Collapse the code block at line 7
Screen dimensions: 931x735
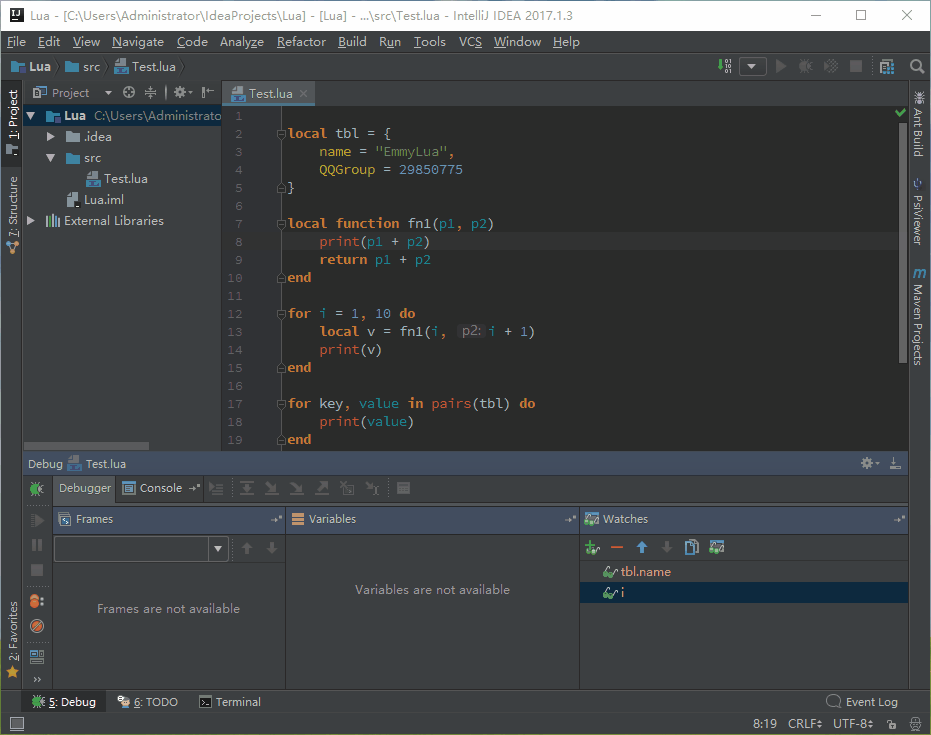281,223
